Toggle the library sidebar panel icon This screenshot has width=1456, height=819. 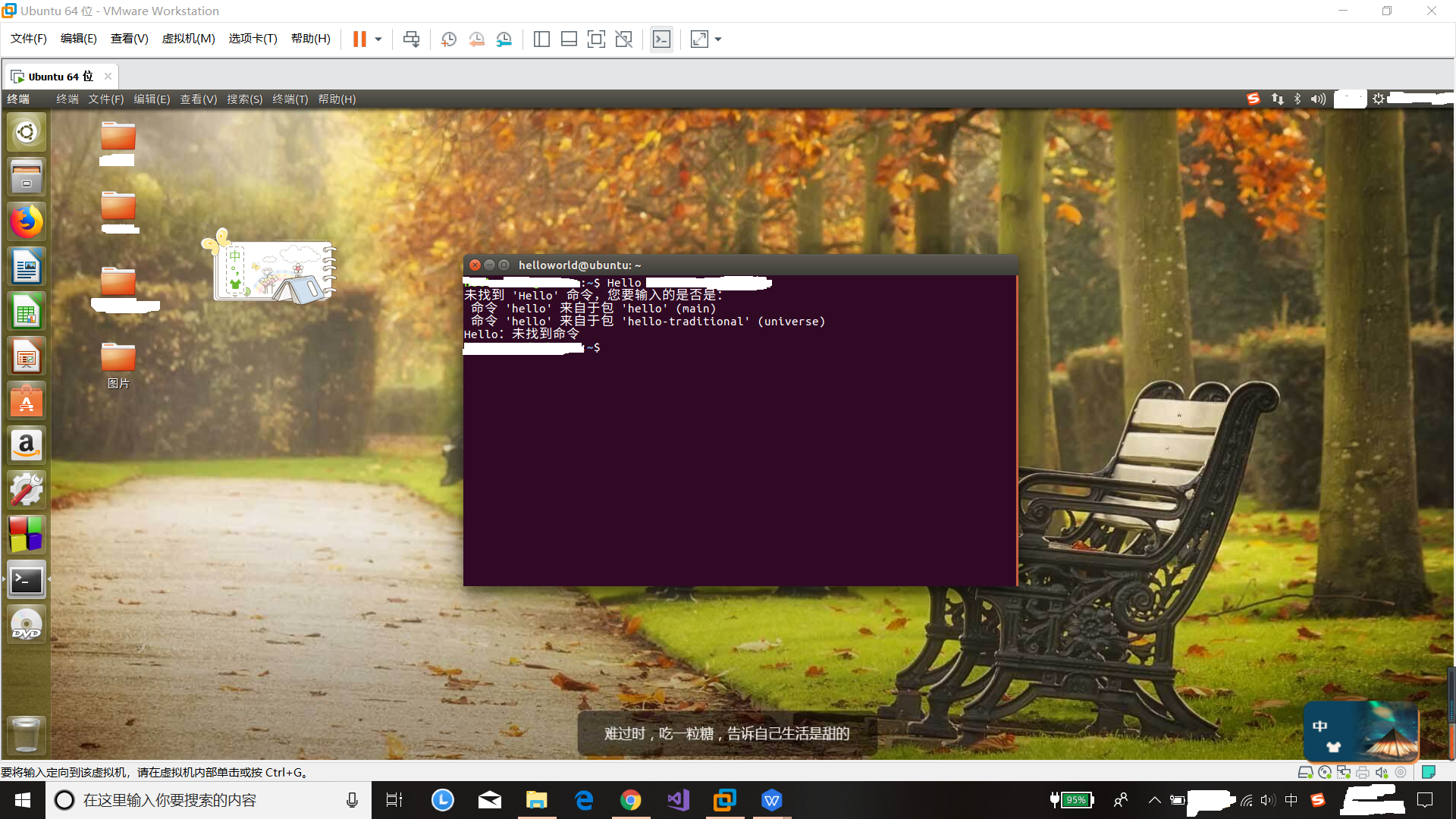(541, 39)
